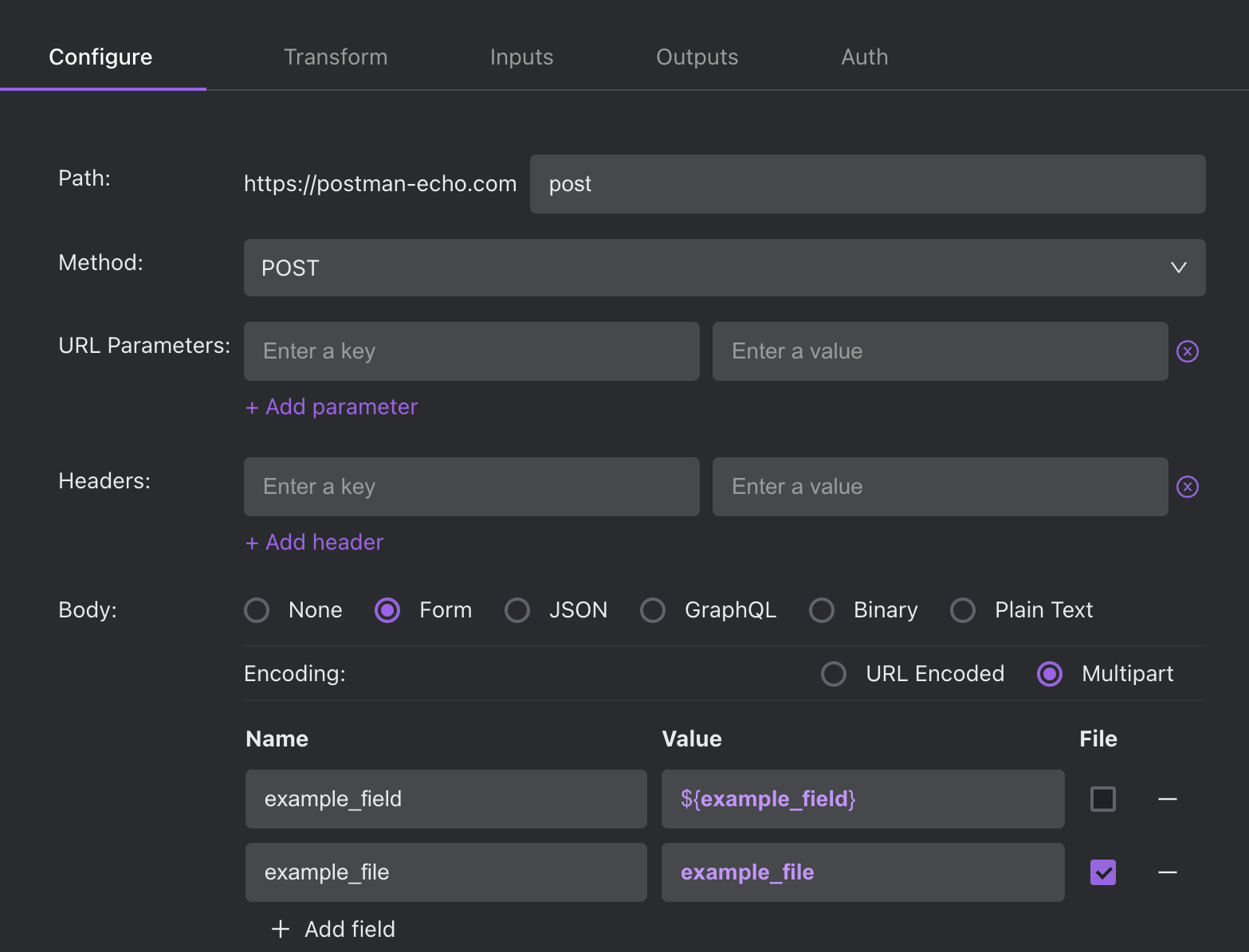Screen dimensions: 1249x952
Task: Select GraphQL body type
Action: click(x=653, y=610)
